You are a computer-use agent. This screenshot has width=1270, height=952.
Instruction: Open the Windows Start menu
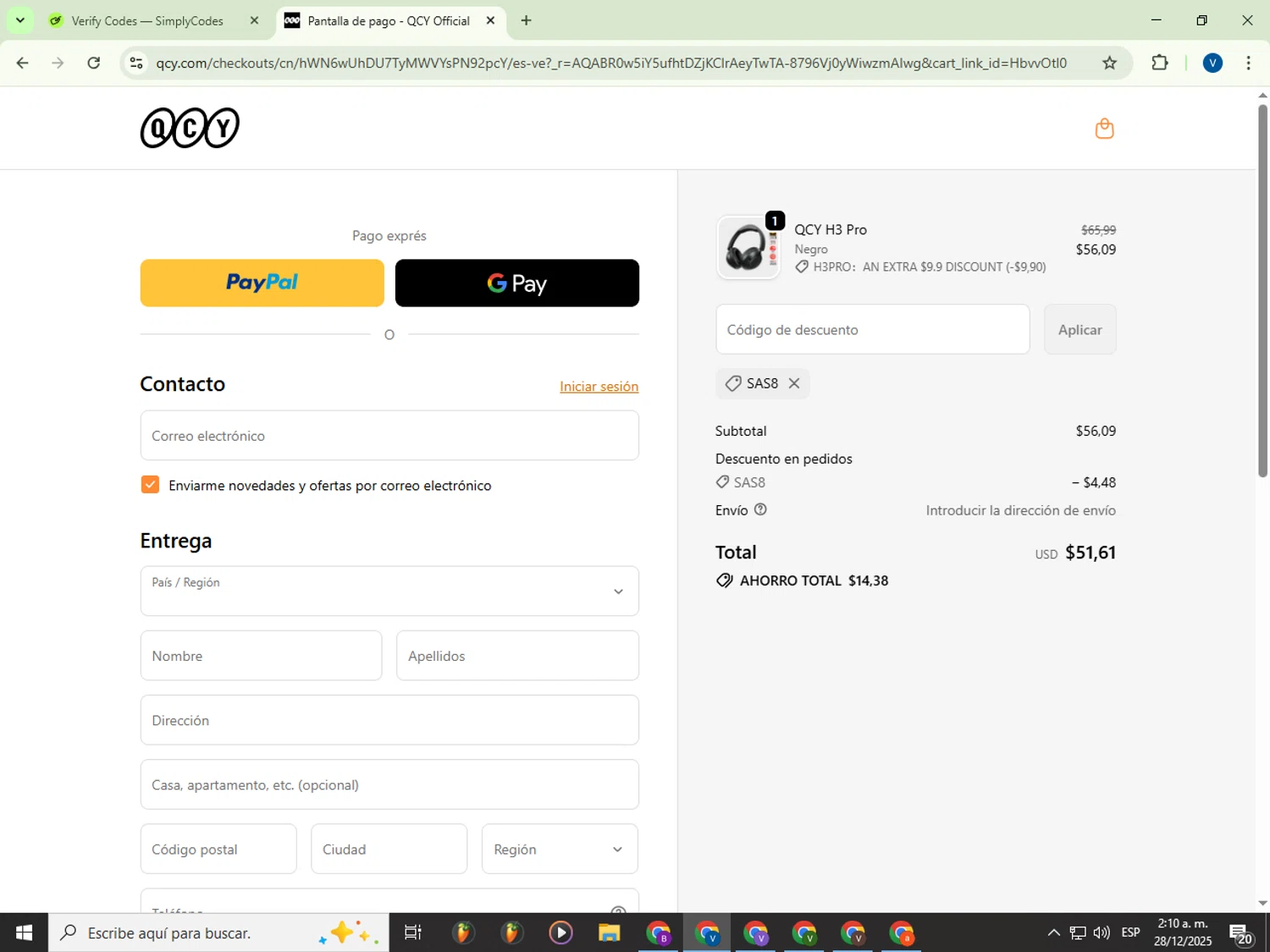coord(24,933)
